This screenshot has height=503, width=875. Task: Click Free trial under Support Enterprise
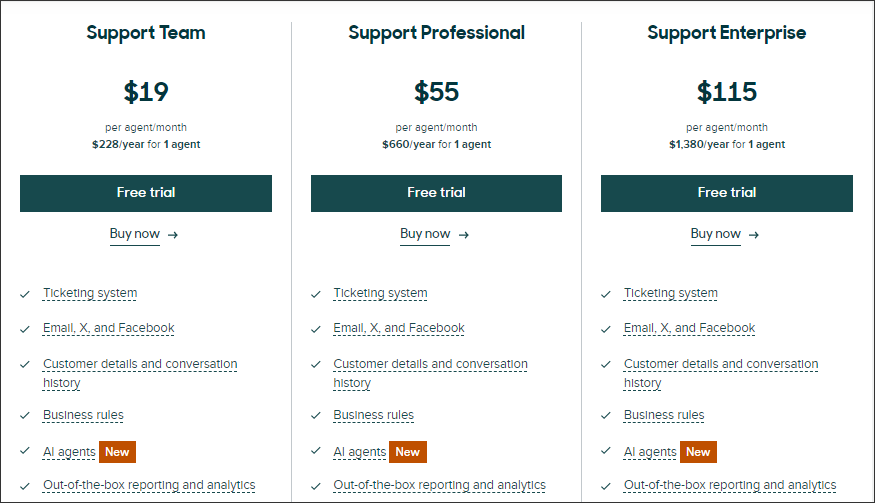(x=727, y=193)
